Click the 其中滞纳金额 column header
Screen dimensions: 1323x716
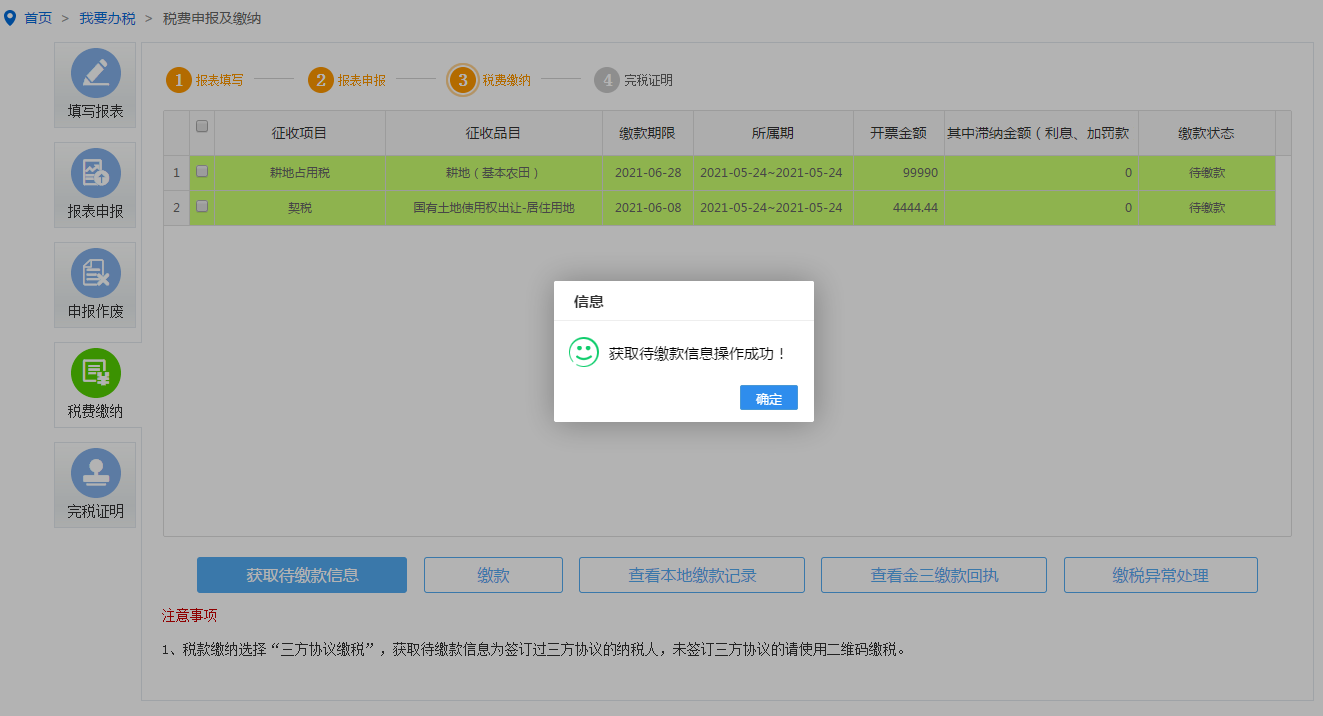[x=1041, y=133]
